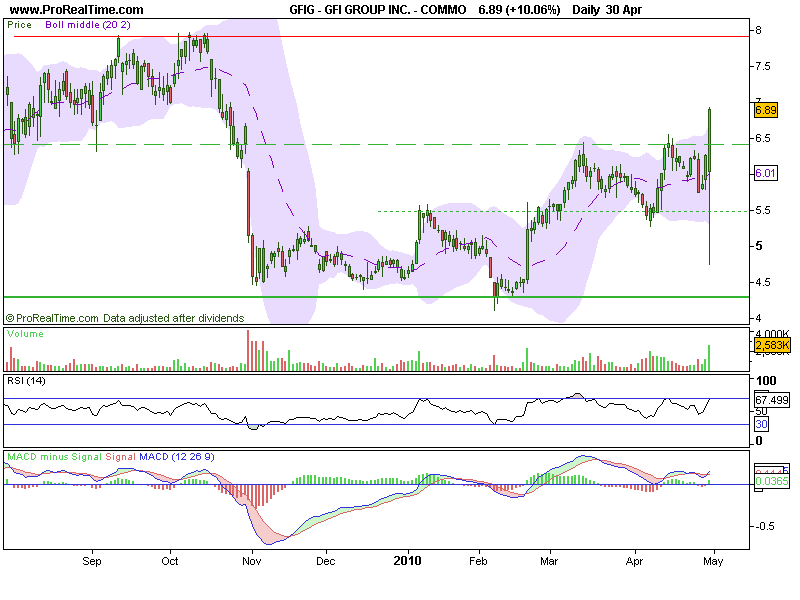Click the 6.5 price axis label
Viewport: 800px width, 600px height.
pos(763,138)
